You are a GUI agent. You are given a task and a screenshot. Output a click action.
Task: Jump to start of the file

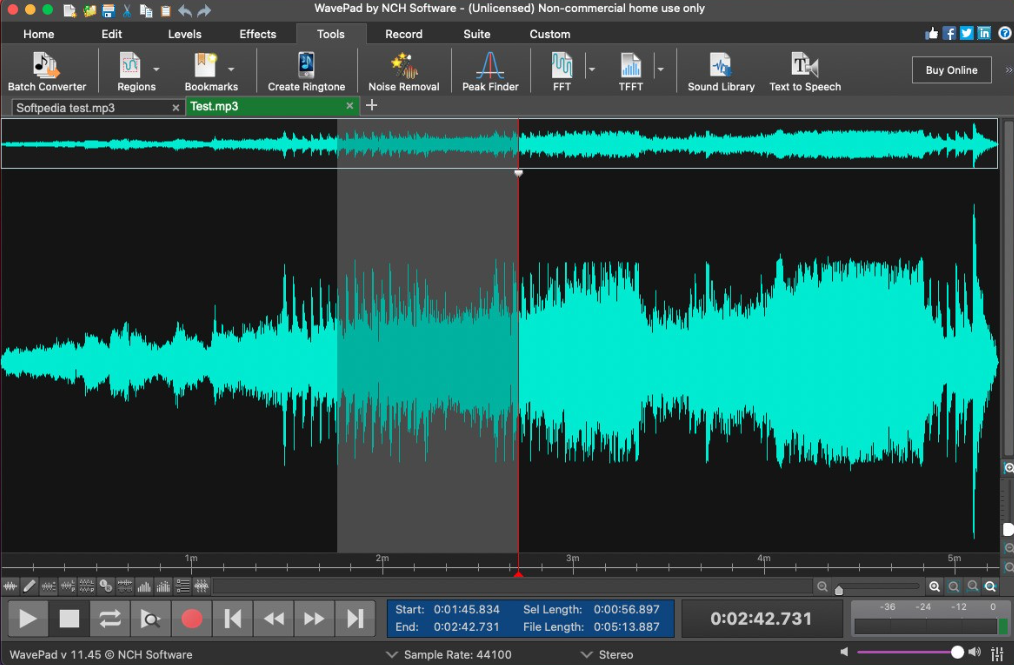(232, 619)
